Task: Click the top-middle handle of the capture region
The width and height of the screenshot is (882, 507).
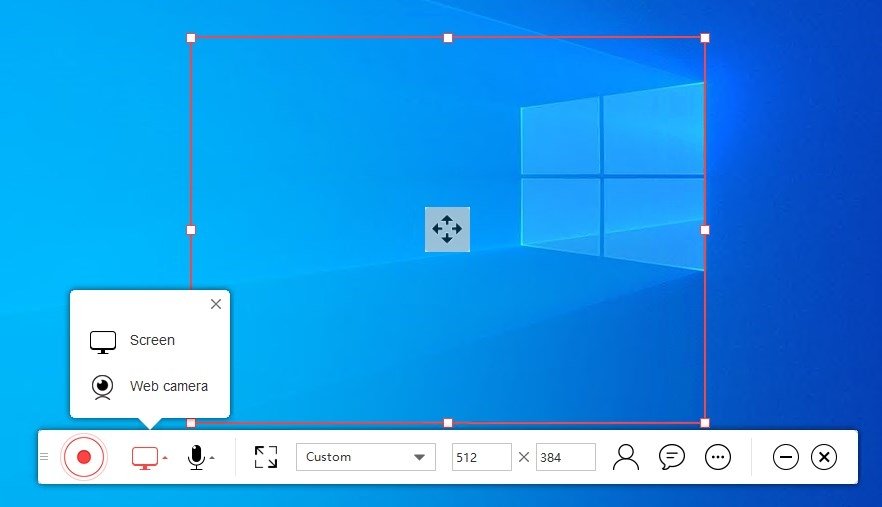Action: (448, 38)
